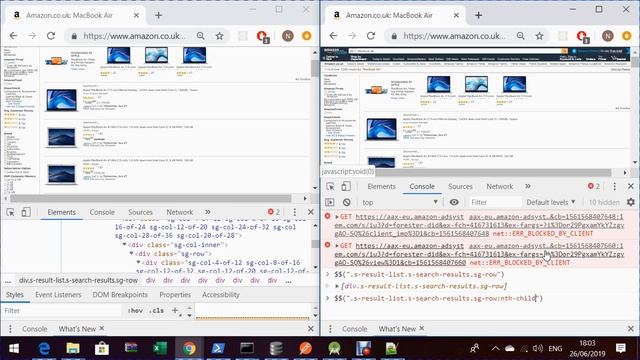Viewport: 640px width, 360px height.
Task: Open new tab in the right Chrome window
Action: click(x=478, y=16)
